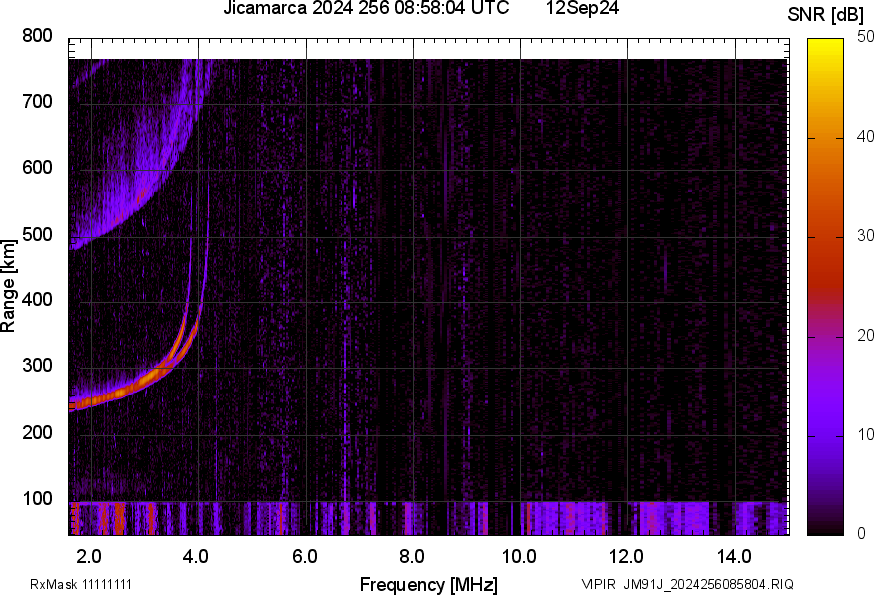Select the 8.0 frequency tick label
This screenshot has height=595, width=874.
pyautogui.click(x=412, y=555)
